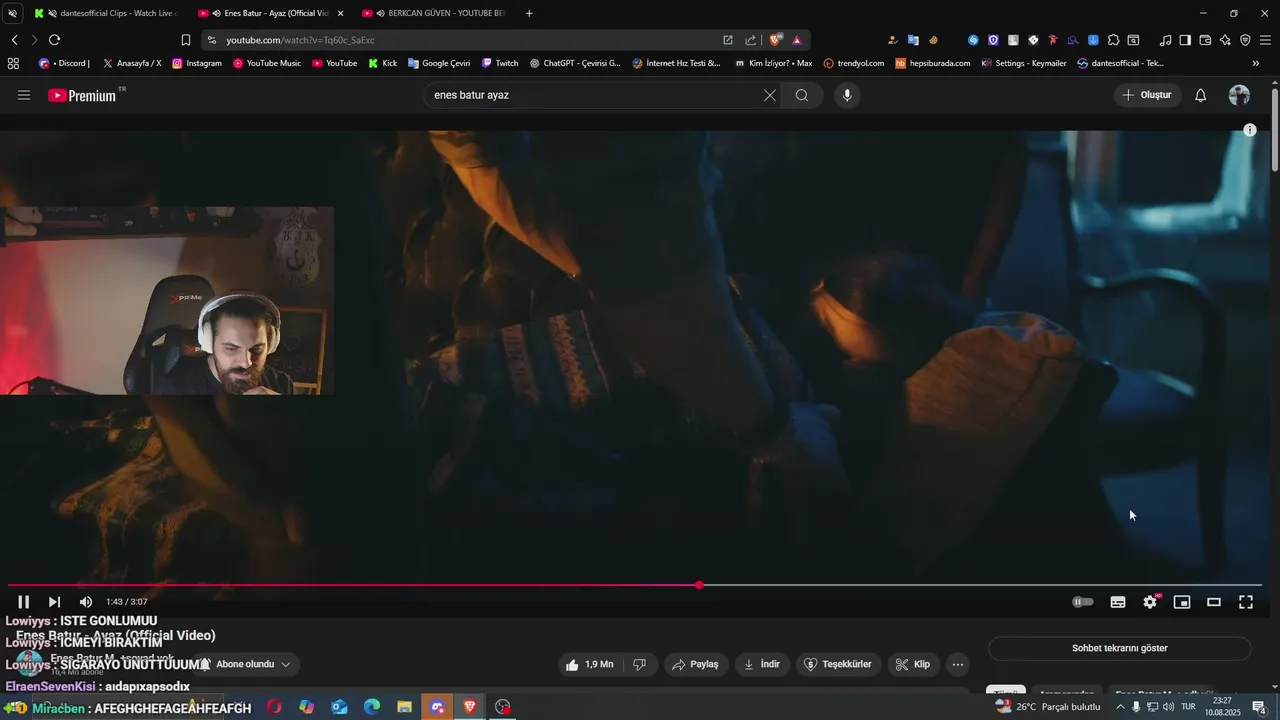Open the Anasayfa / X bookmark
Image resolution: width=1280 pixels, height=720 pixels.
(132, 63)
